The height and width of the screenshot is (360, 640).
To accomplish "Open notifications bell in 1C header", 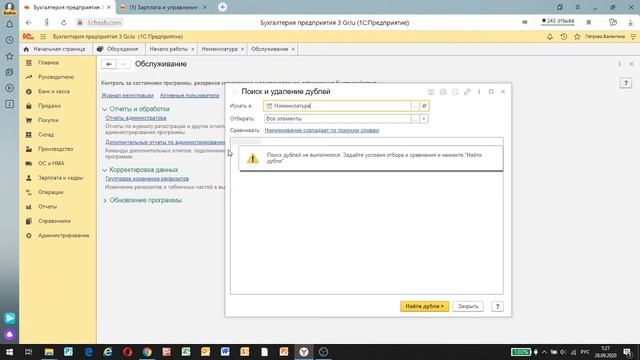I will [x=550, y=37].
